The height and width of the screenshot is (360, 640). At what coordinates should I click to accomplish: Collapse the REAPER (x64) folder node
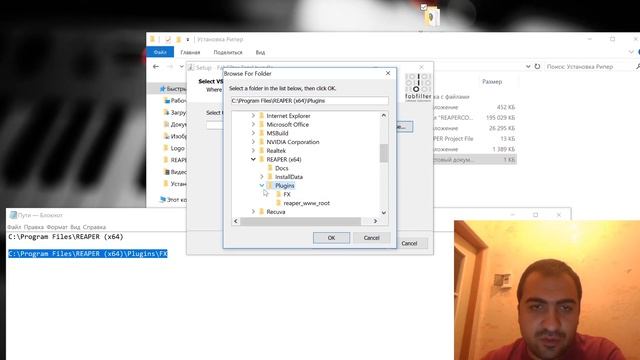click(253, 159)
